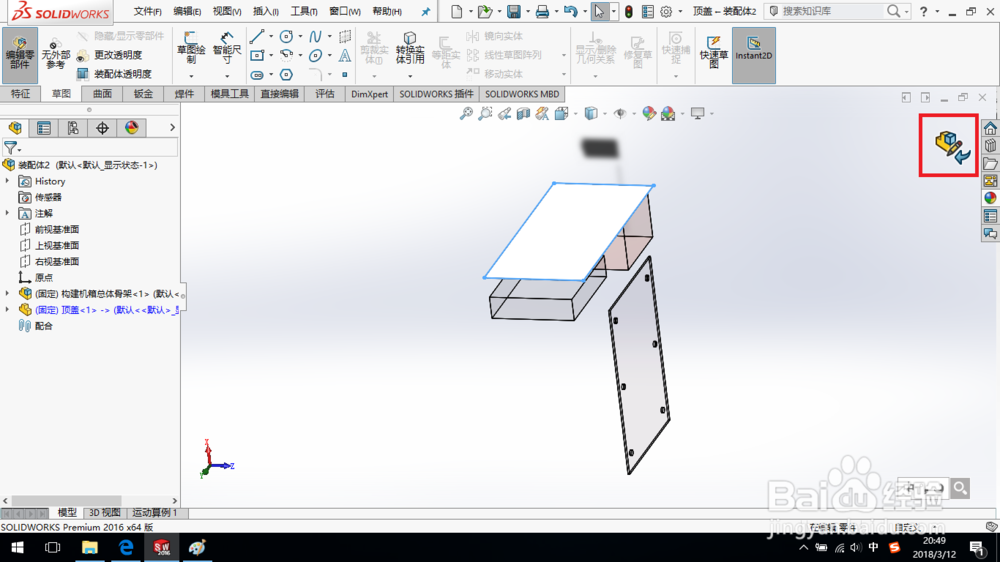Open dropdown under Sketch (草图绘制)
This screenshot has width=1000, height=562.
click(191, 77)
